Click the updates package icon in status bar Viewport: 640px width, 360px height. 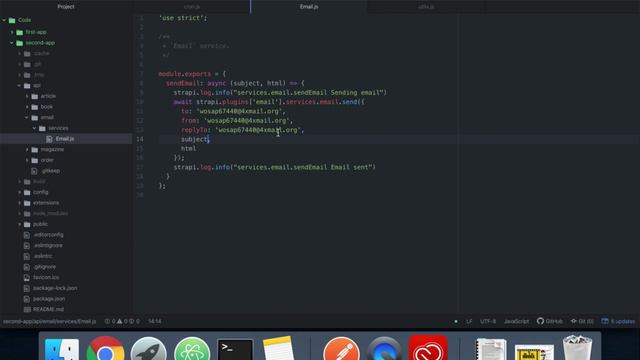point(605,321)
